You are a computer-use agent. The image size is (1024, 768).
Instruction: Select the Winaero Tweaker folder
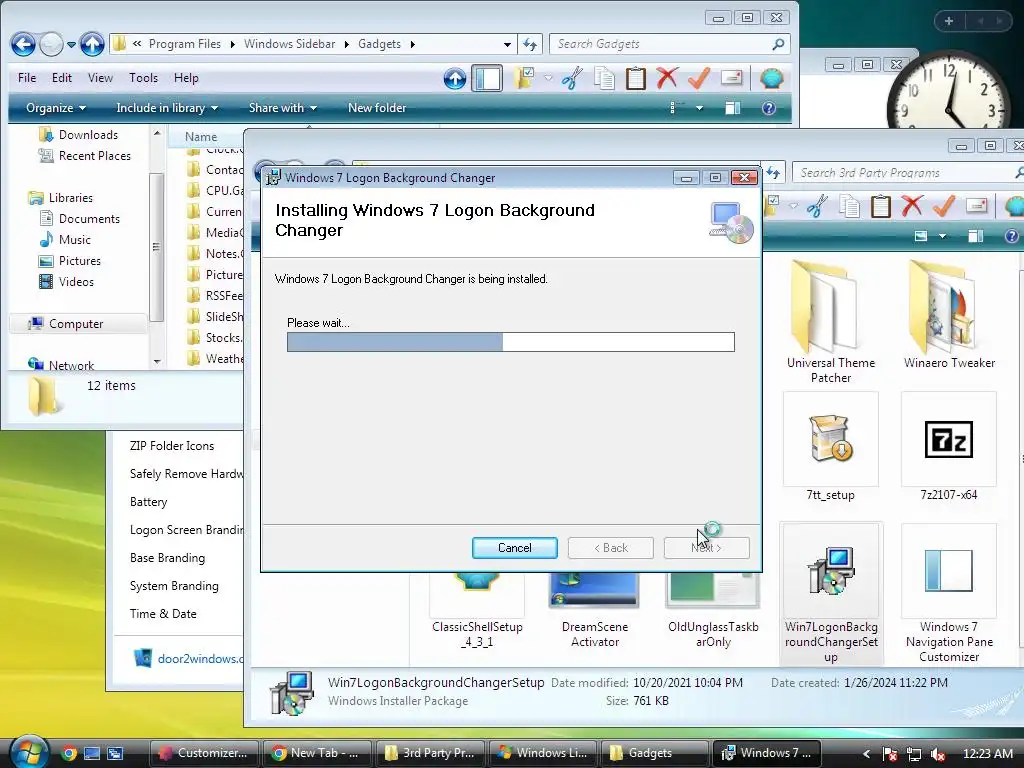(949, 315)
